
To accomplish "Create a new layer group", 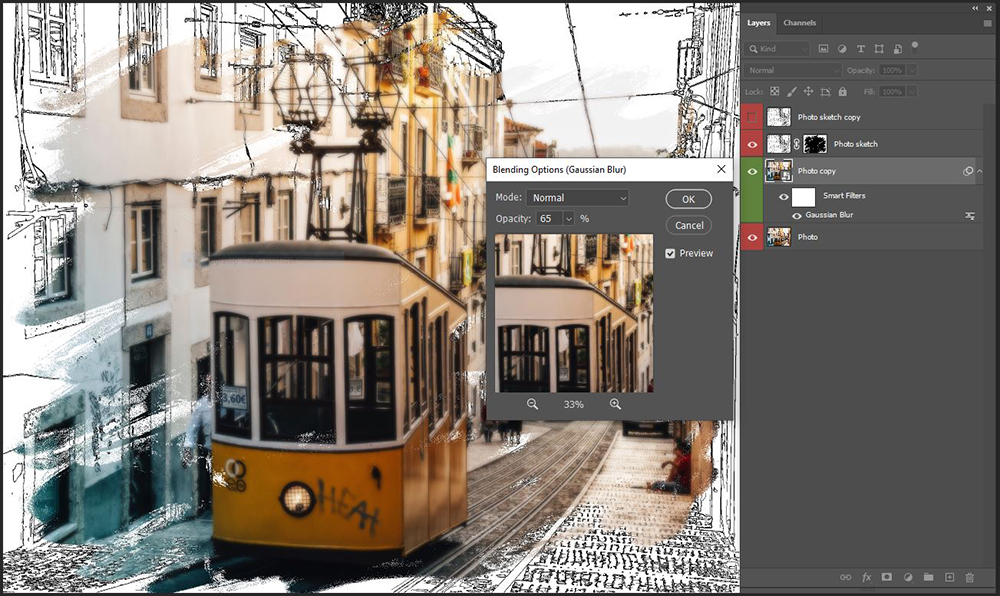I will click(x=929, y=578).
